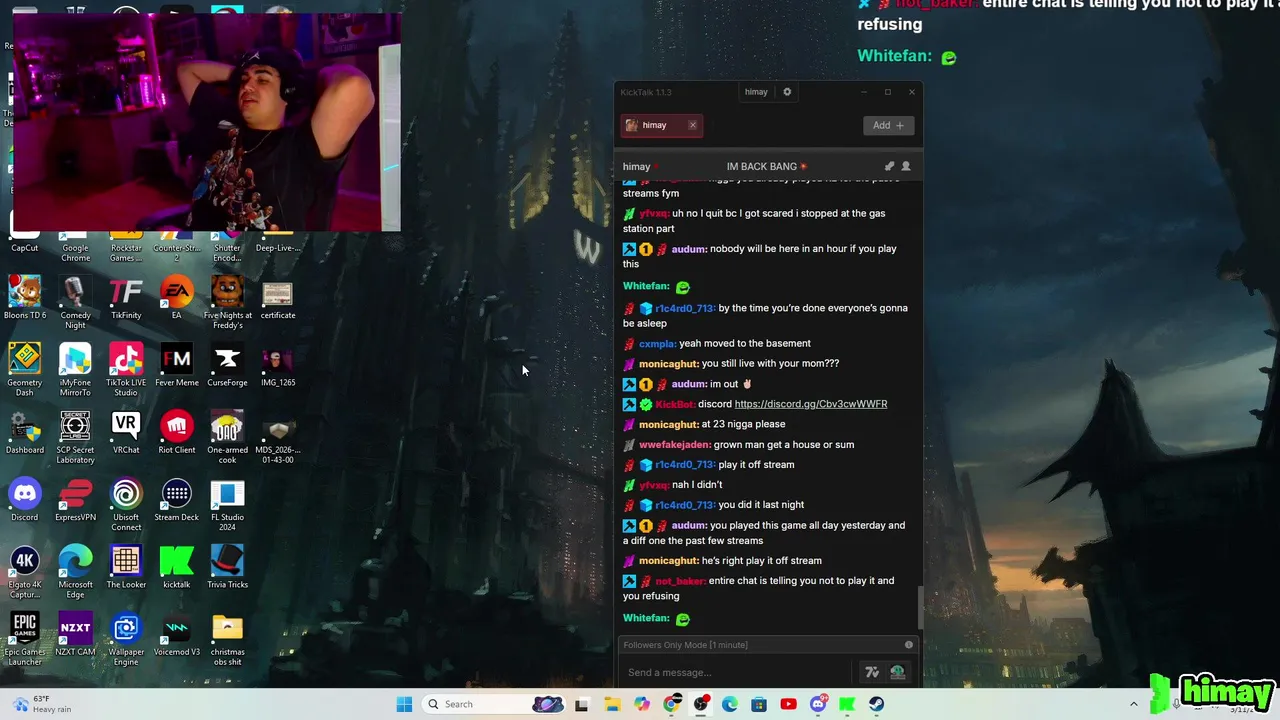Click the himay user menu in title bar

click(x=756, y=92)
